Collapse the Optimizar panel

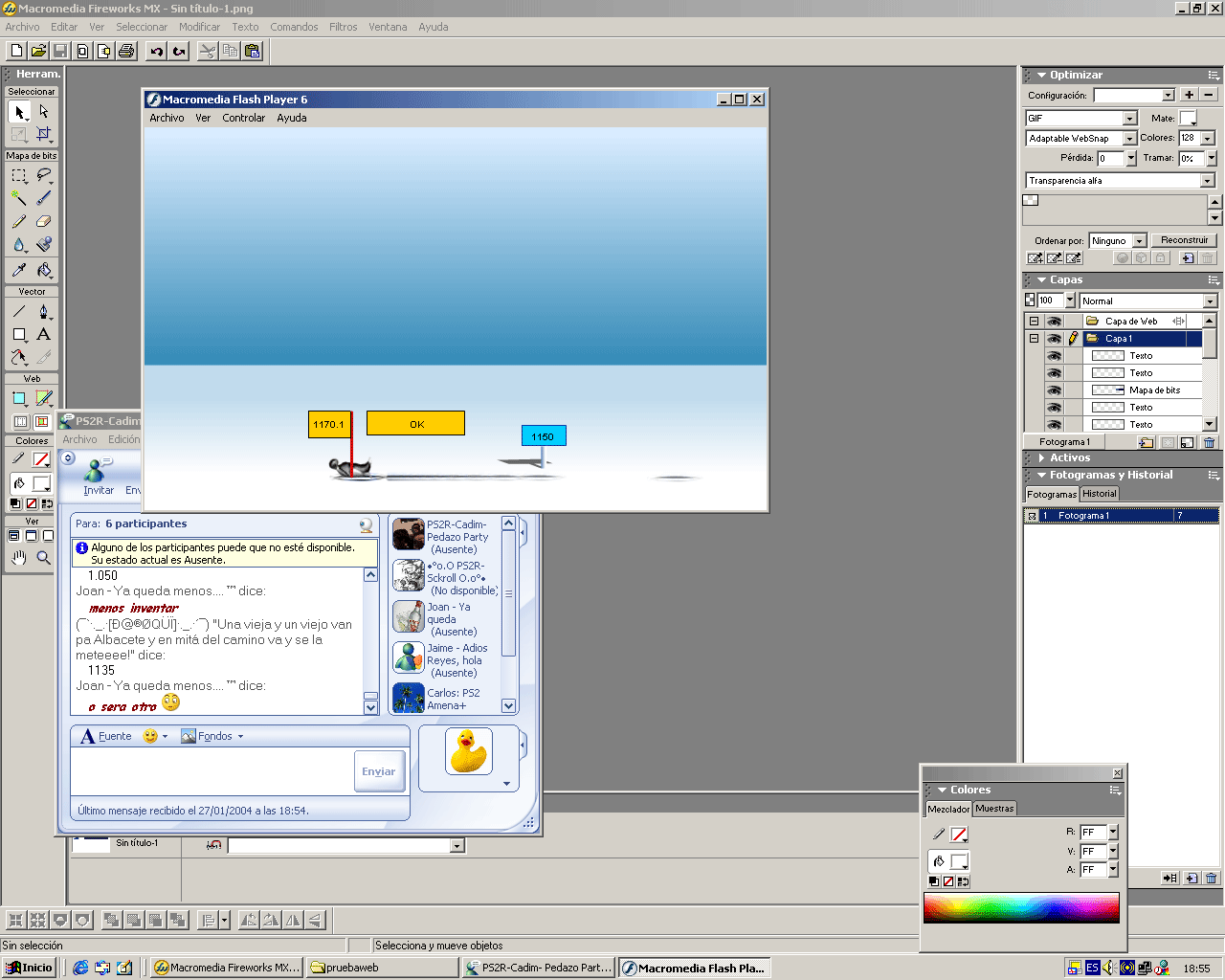[1041, 75]
